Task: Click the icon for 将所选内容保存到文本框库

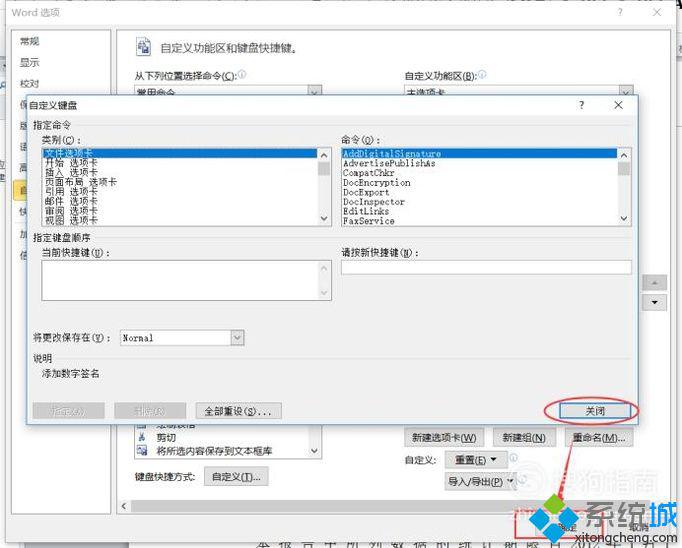Action: [142, 451]
